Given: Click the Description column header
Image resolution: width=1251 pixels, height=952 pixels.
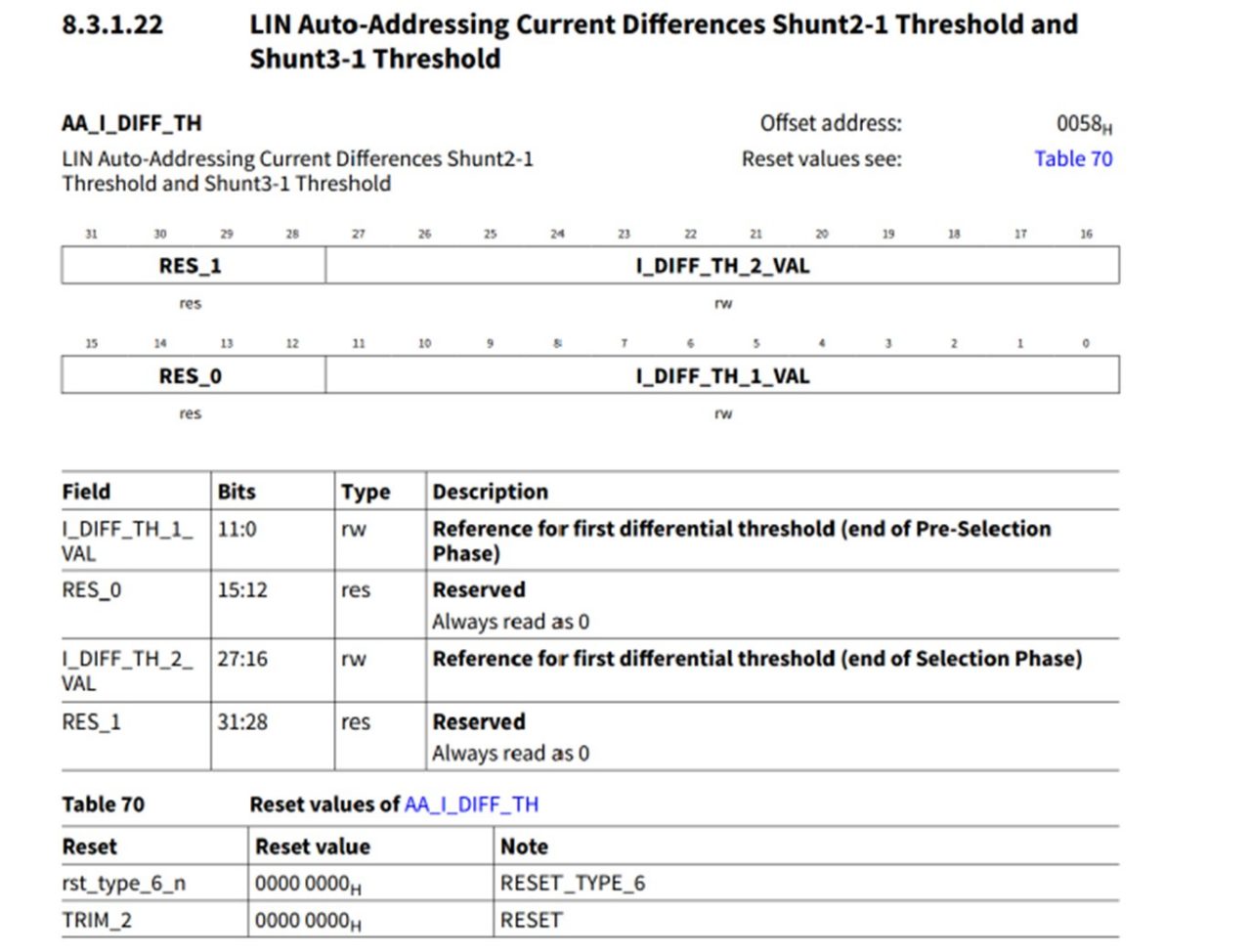Looking at the screenshot, I should [x=491, y=492].
